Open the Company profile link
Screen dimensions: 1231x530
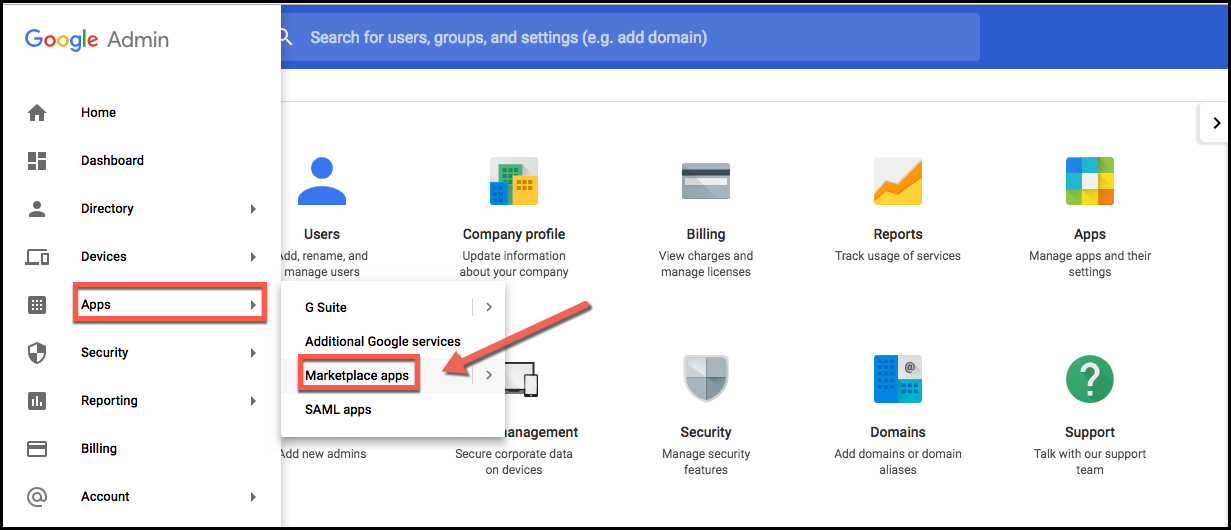[x=514, y=234]
